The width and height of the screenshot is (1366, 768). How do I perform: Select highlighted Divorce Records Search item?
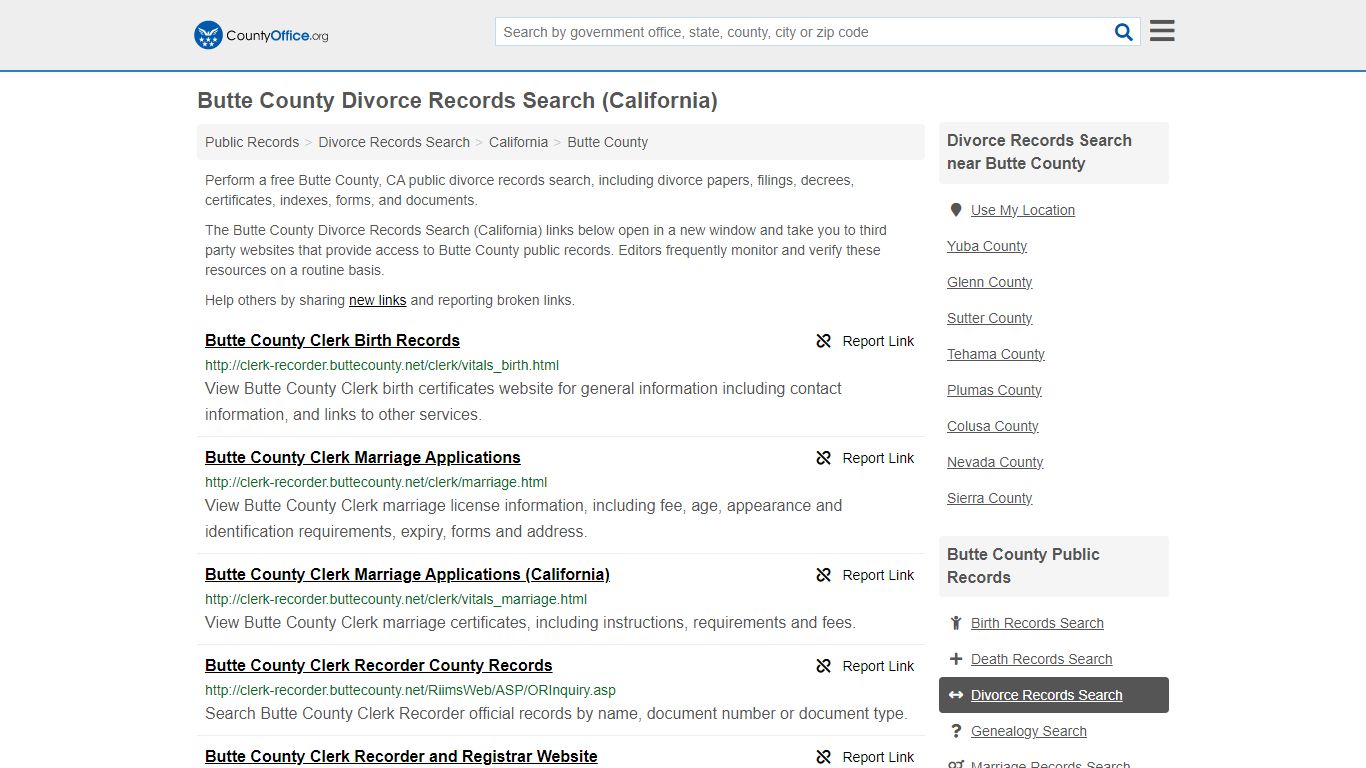(x=1054, y=695)
